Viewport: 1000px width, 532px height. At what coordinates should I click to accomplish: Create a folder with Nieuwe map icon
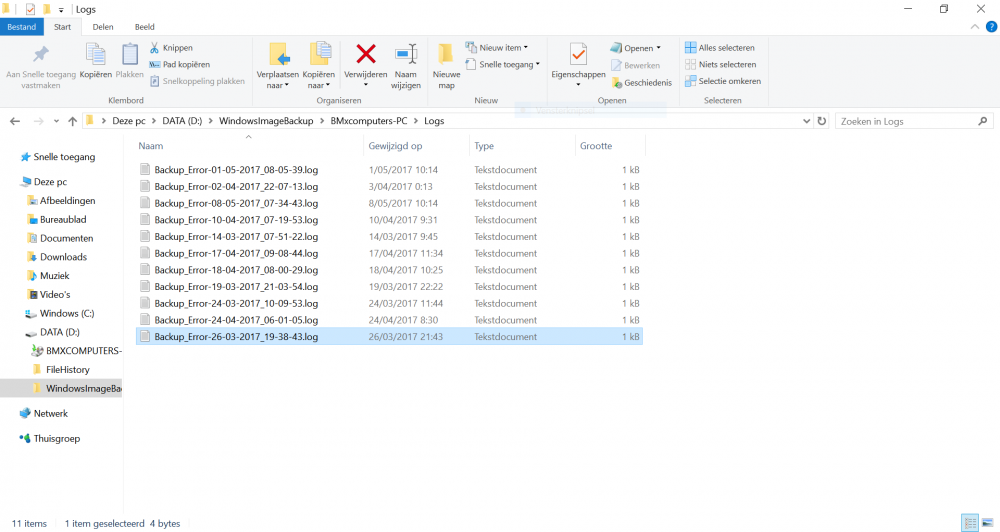tap(446, 55)
